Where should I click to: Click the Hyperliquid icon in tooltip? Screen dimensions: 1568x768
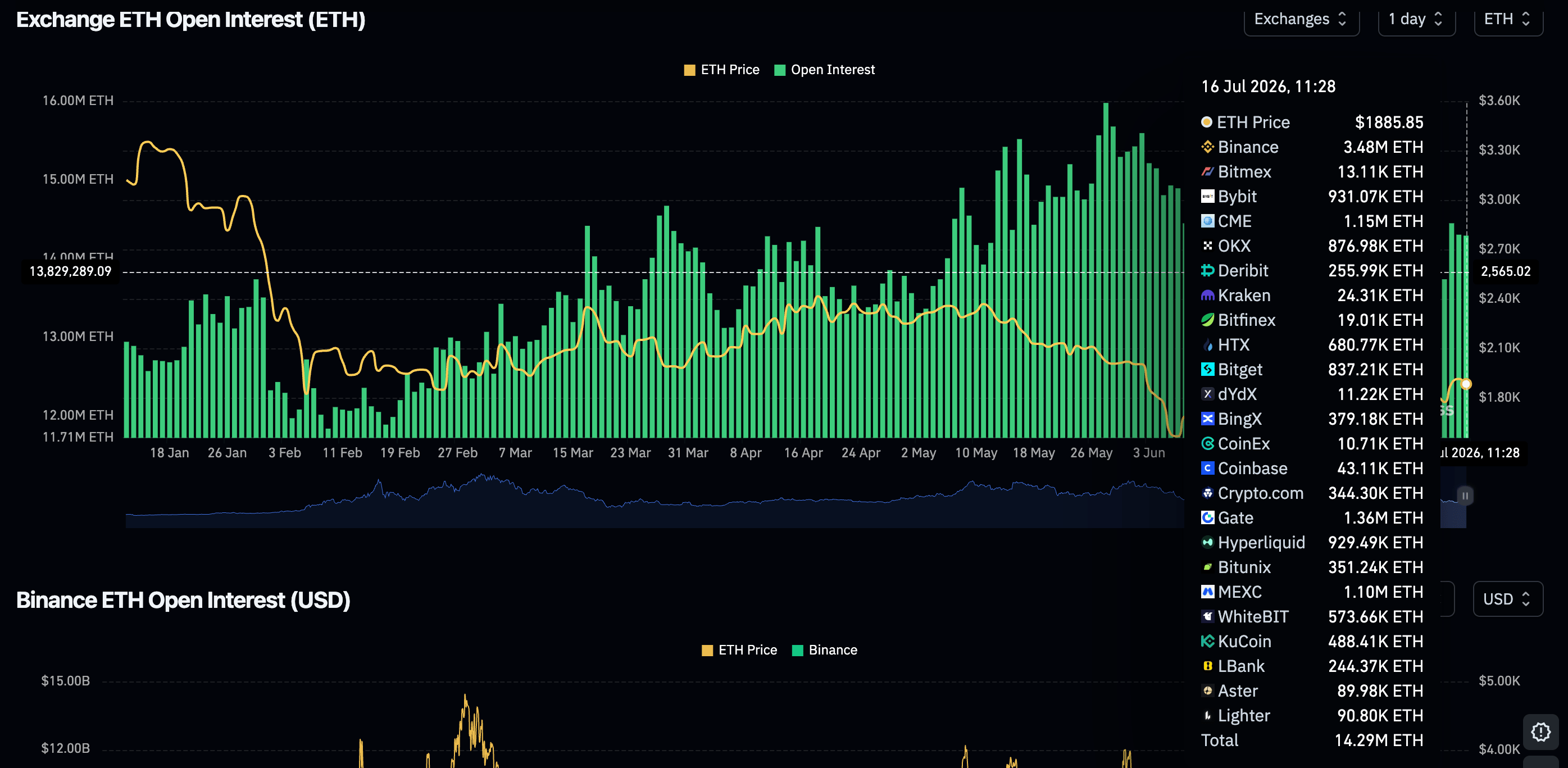coord(1207,542)
